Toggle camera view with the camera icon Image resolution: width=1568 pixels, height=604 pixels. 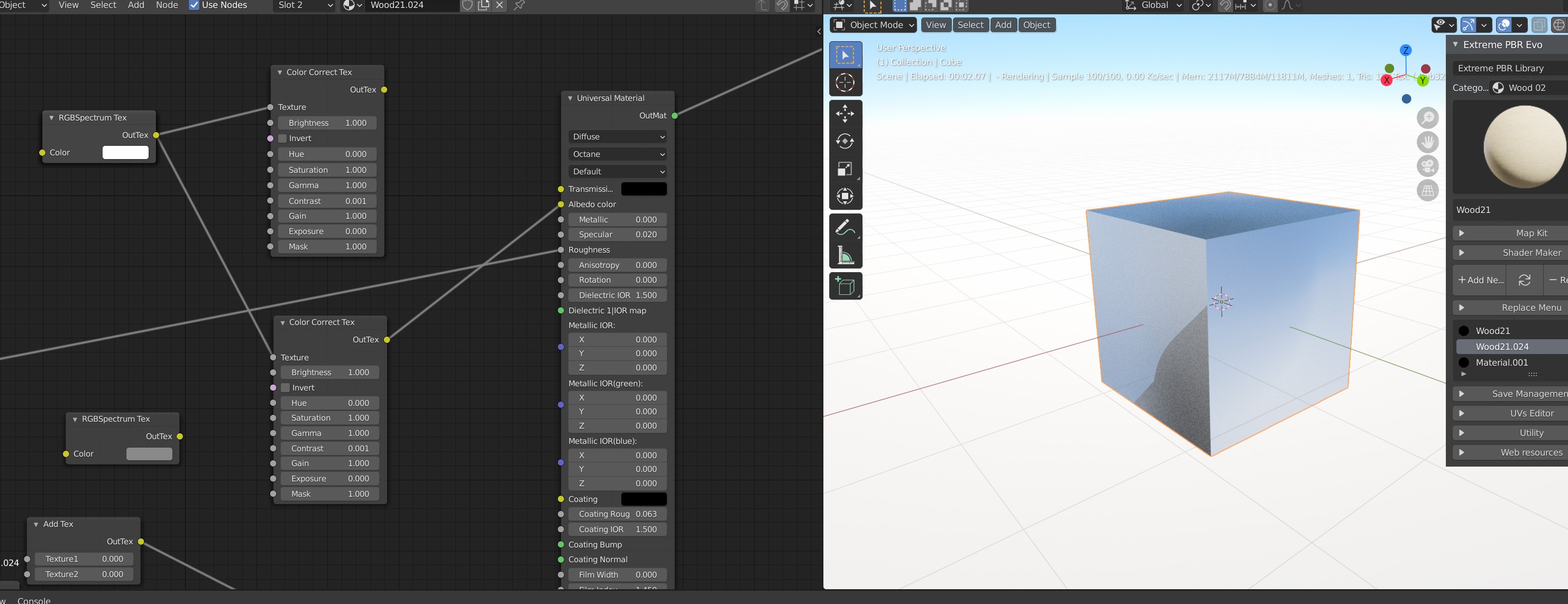1427,166
